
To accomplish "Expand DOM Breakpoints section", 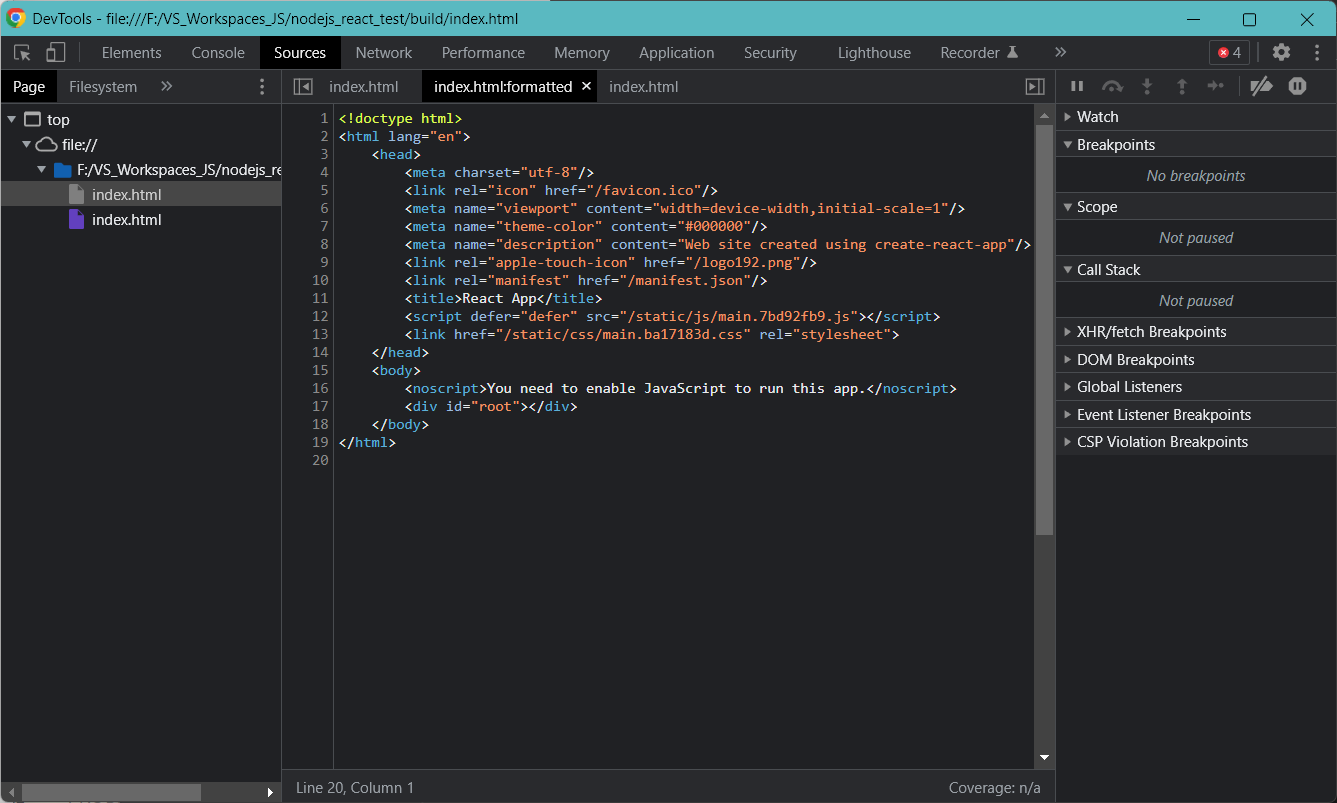I will click(x=1196, y=360).
